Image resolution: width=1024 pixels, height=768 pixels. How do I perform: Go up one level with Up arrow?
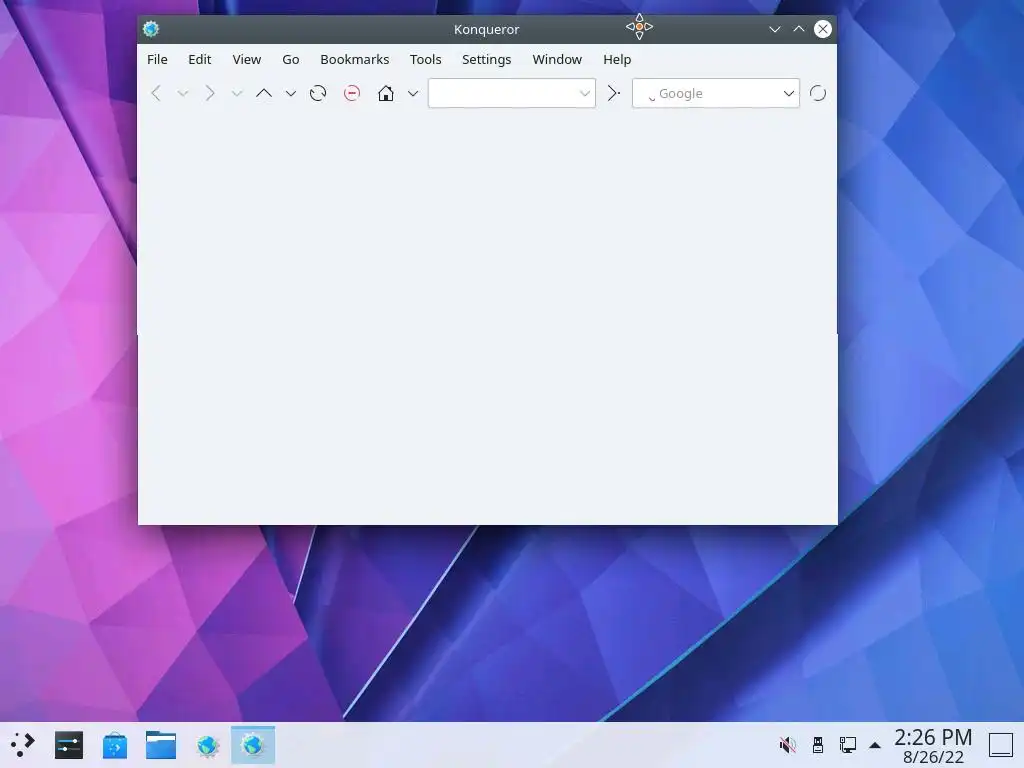pos(264,93)
